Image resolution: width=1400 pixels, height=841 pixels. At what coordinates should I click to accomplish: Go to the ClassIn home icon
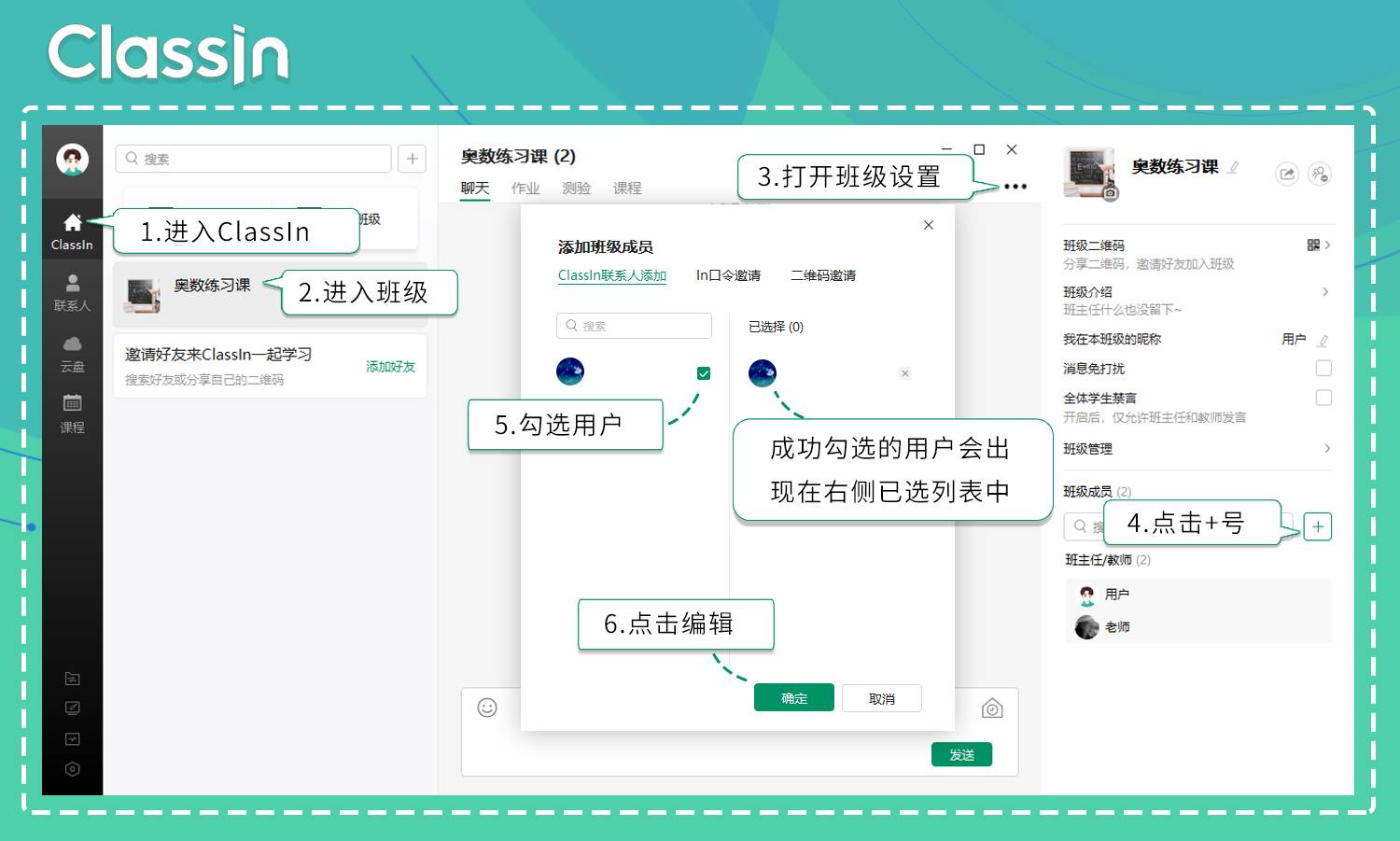tap(72, 222)
